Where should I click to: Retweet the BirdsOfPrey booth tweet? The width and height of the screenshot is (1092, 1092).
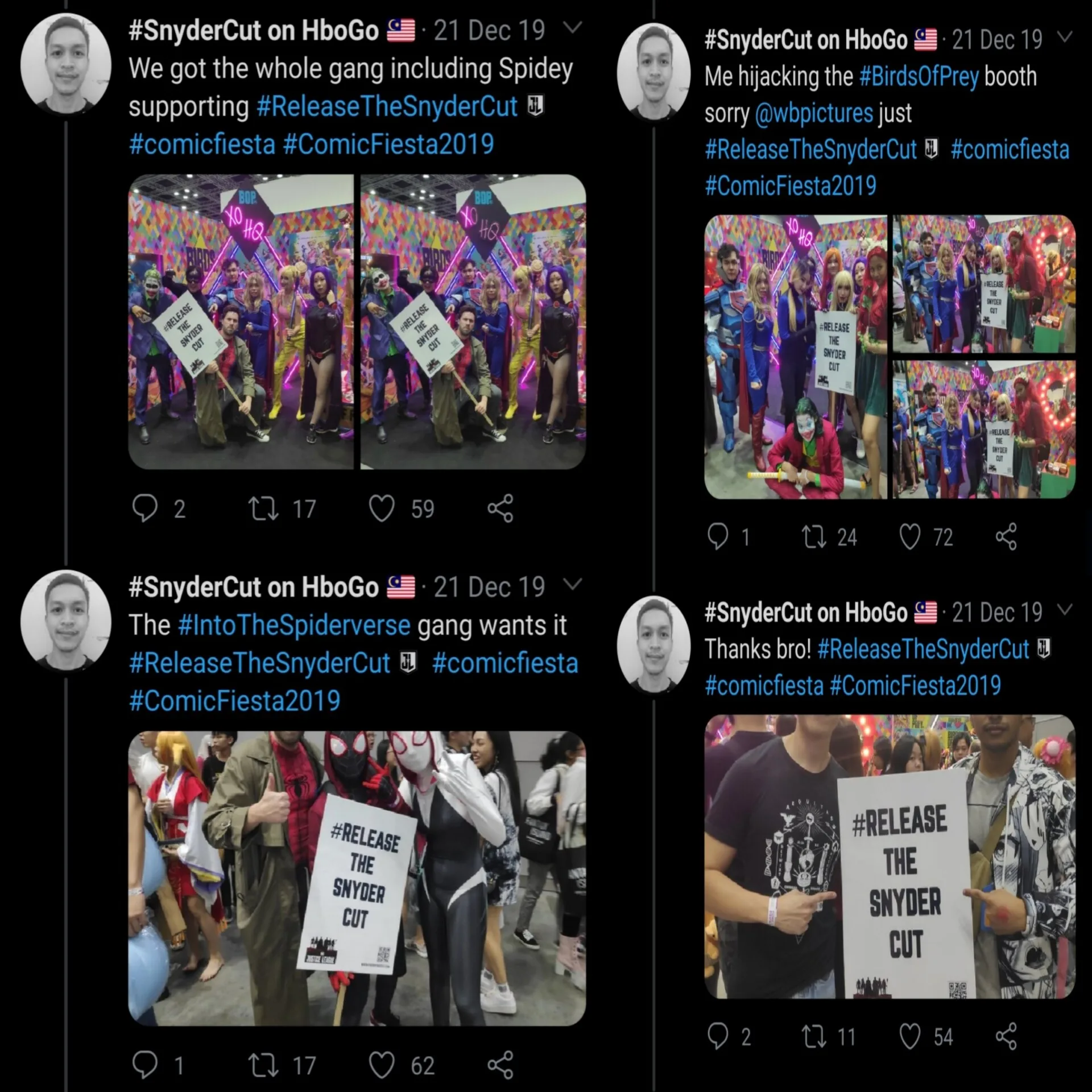point(814,537)
